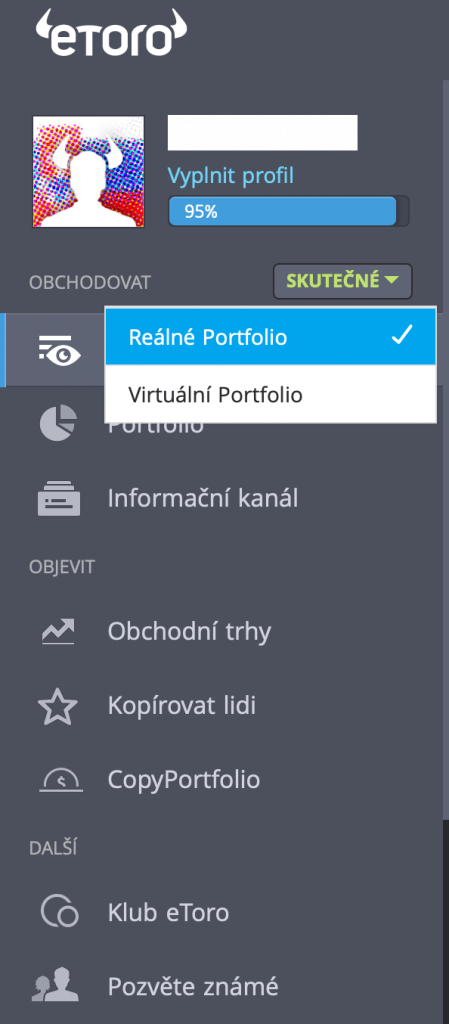The width and height of the screenshot is (449, 1024).
Task: Go to Obchodní trhy section
Action: click(x=189, y=632)
